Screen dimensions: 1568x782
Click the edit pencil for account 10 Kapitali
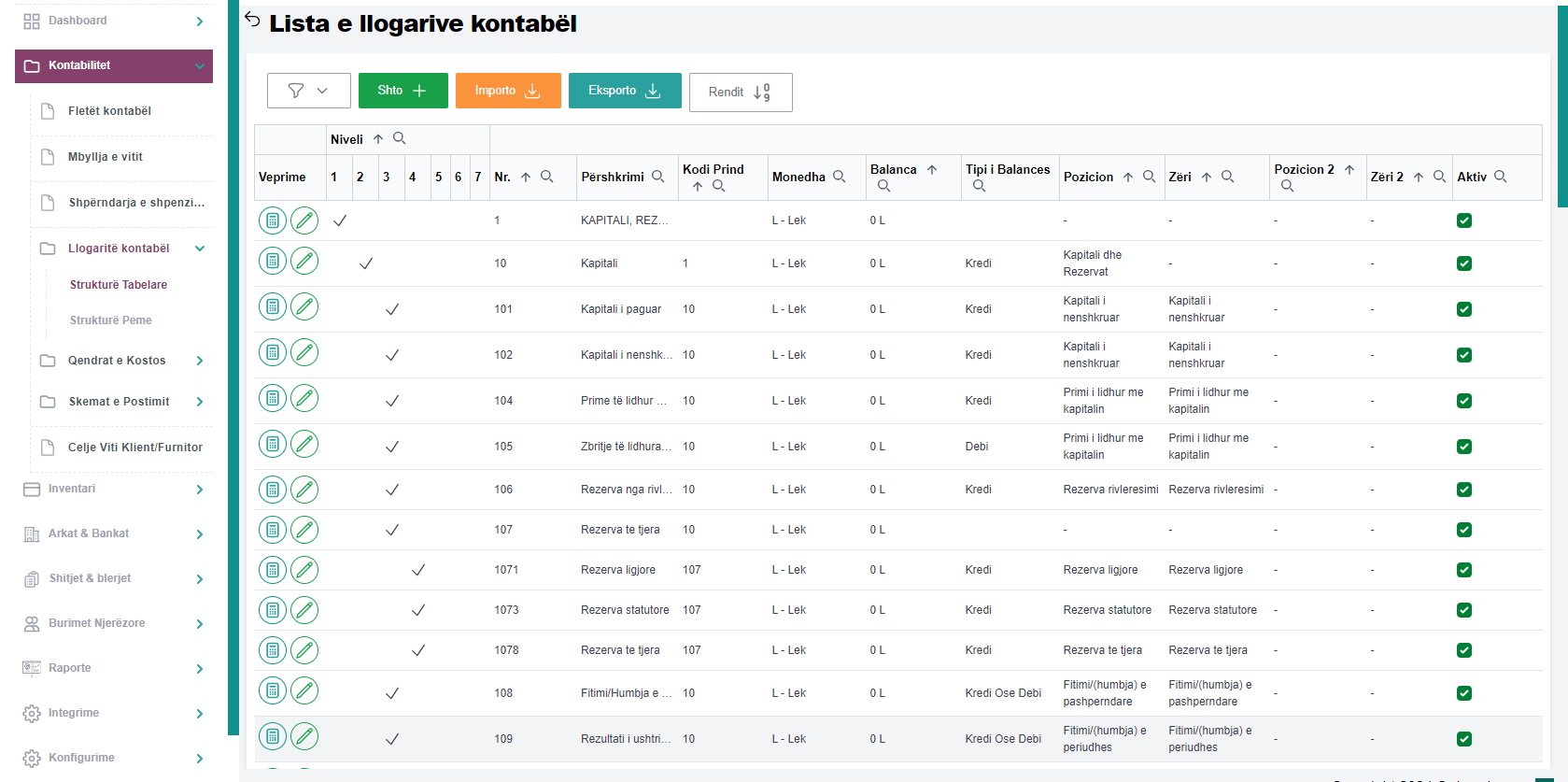tap(304, 261)
